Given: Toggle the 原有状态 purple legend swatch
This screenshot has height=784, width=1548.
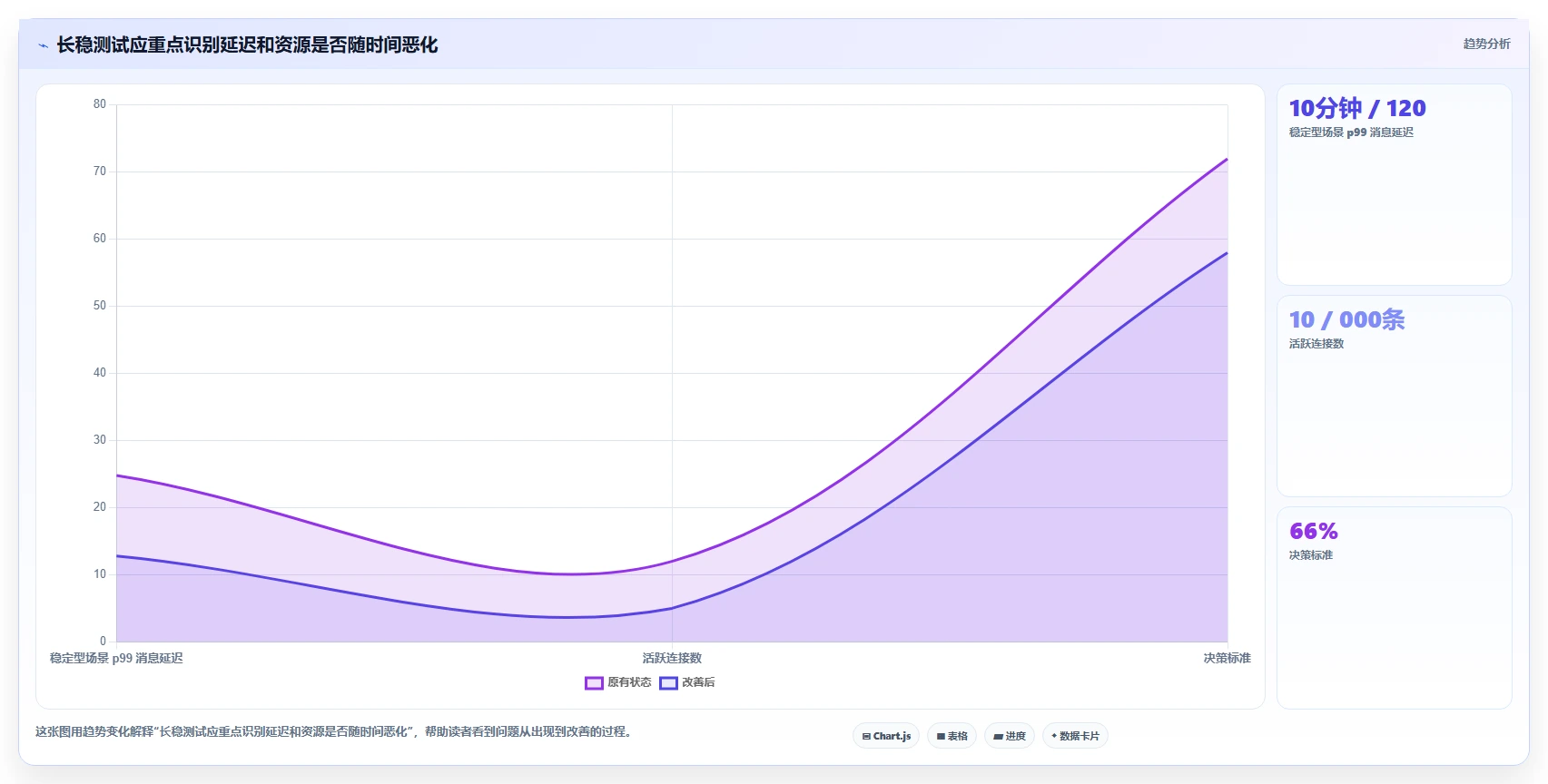Looking at the screenshot, I should click(594, 682).
